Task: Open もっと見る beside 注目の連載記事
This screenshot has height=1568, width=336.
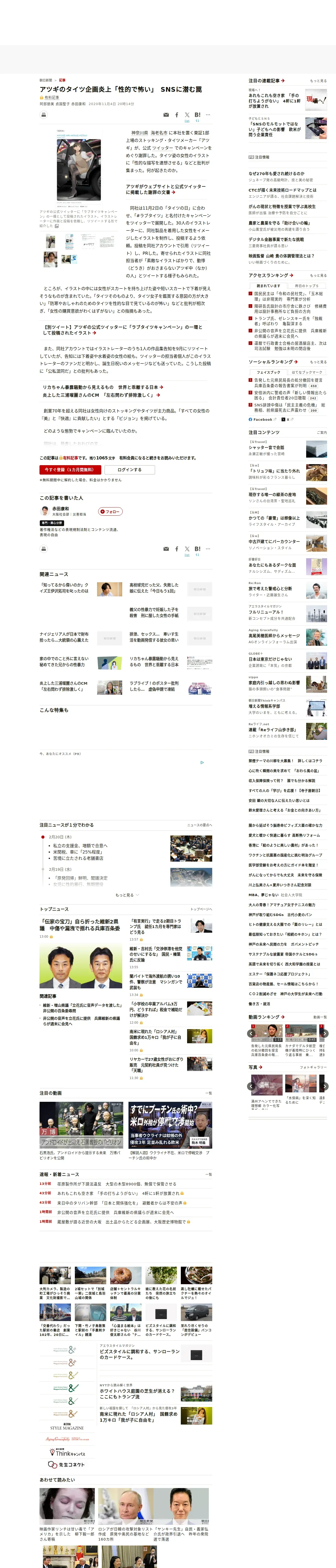Action: tap(318, 81)
